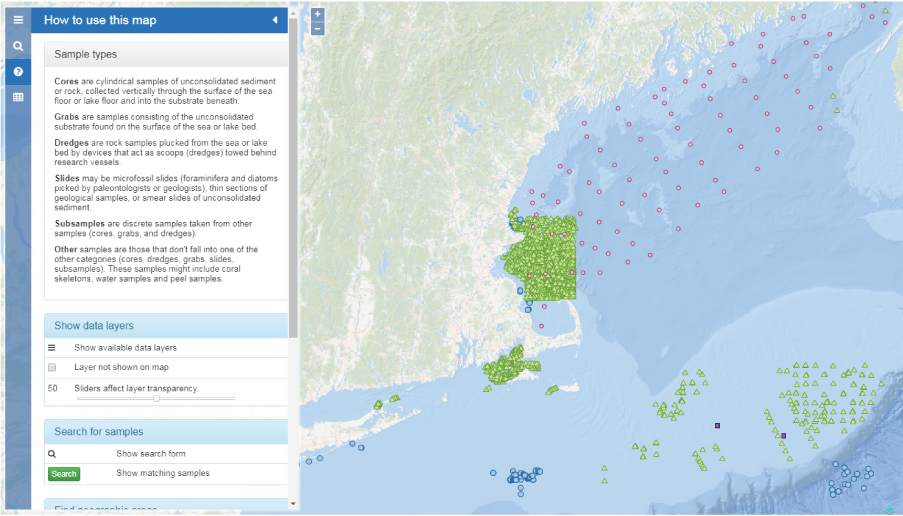Click the panel's scroll down arrow
Viewport: 903px width, 516px height.
293,503
